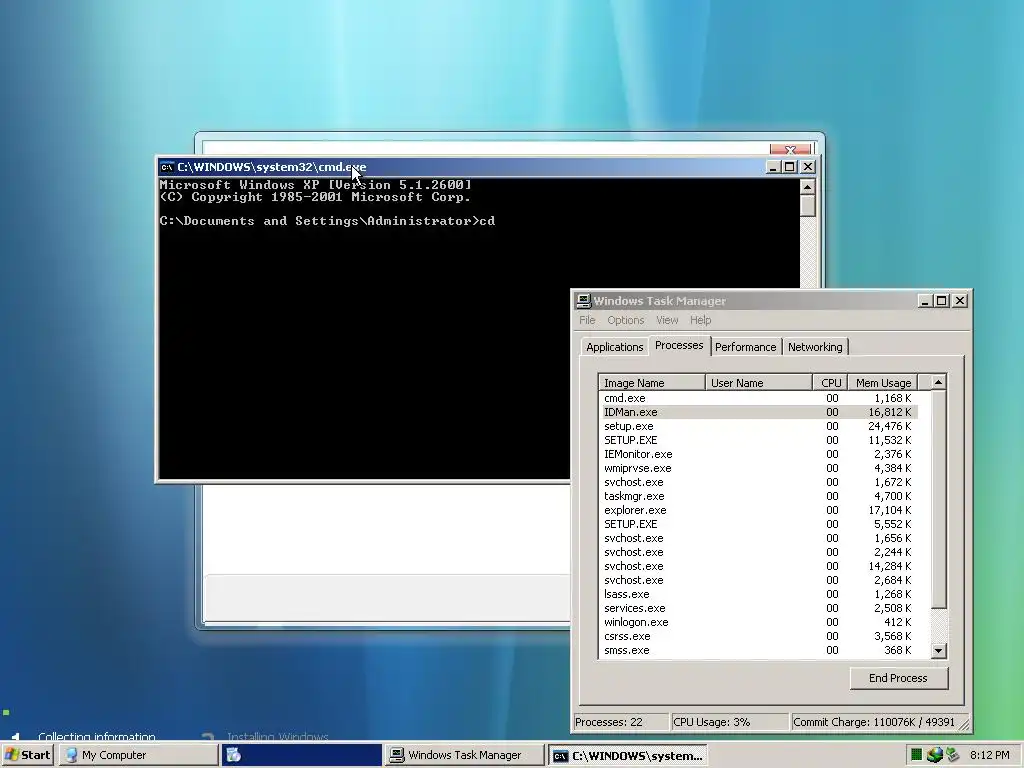Click cmd window scroll up arrow

807,187
